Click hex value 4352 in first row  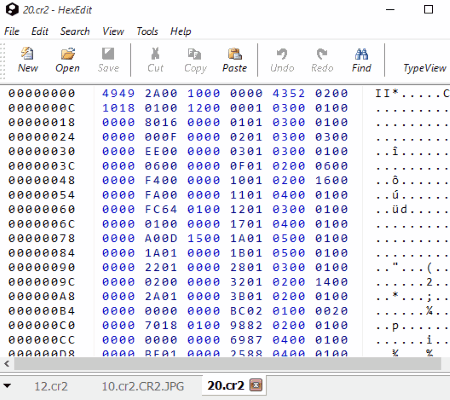(x=289, y=93)
